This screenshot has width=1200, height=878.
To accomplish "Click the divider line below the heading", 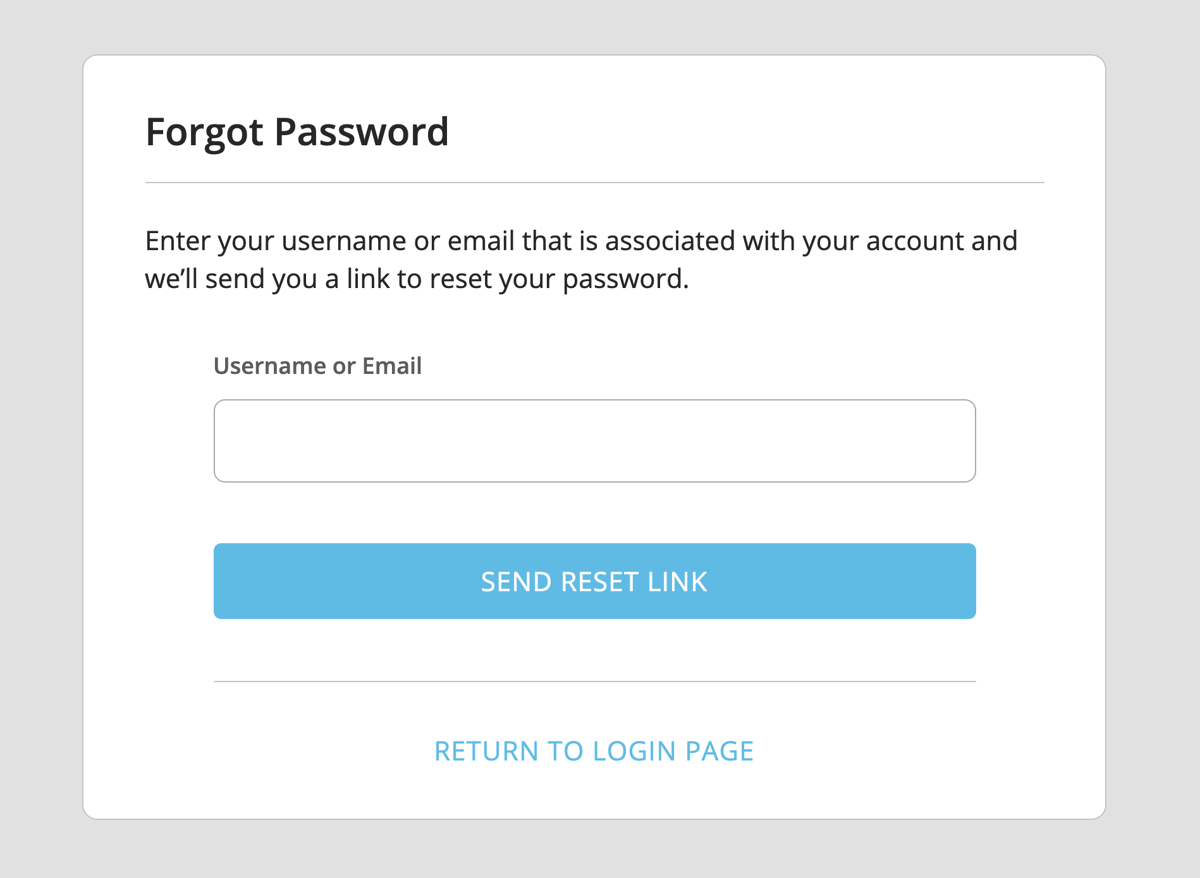I will coord(594,183).
